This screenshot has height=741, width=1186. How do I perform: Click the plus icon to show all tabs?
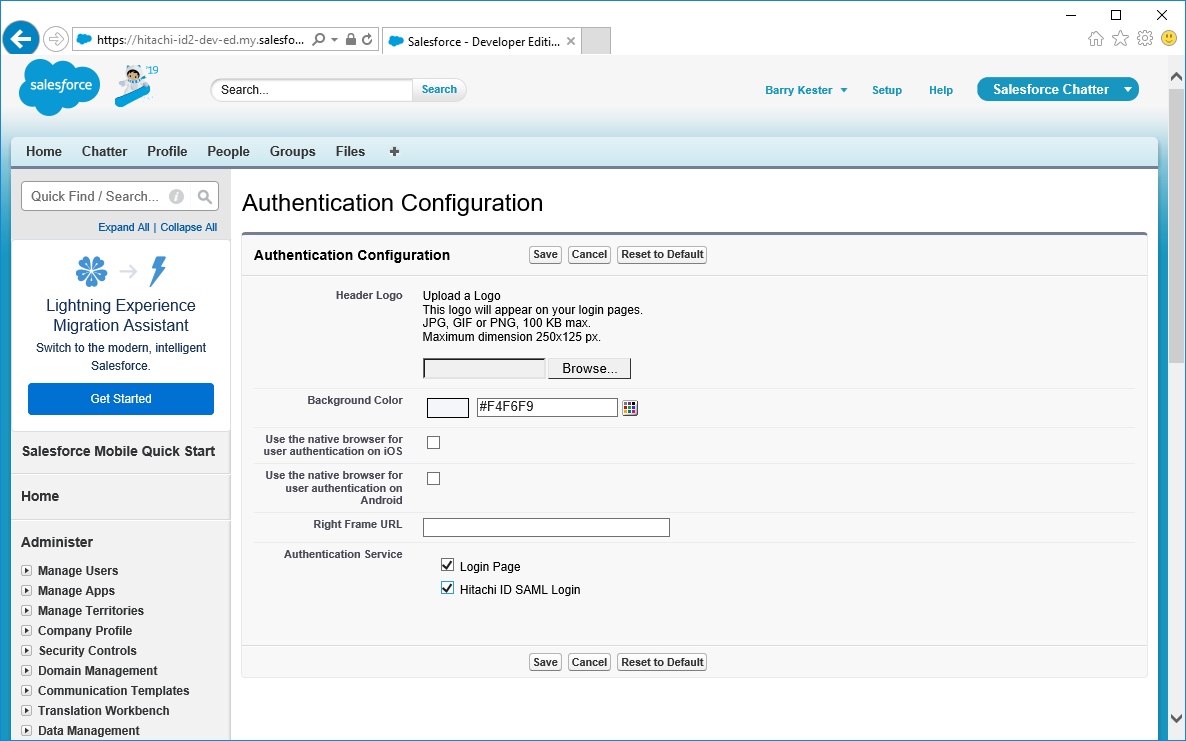(394, 152)
